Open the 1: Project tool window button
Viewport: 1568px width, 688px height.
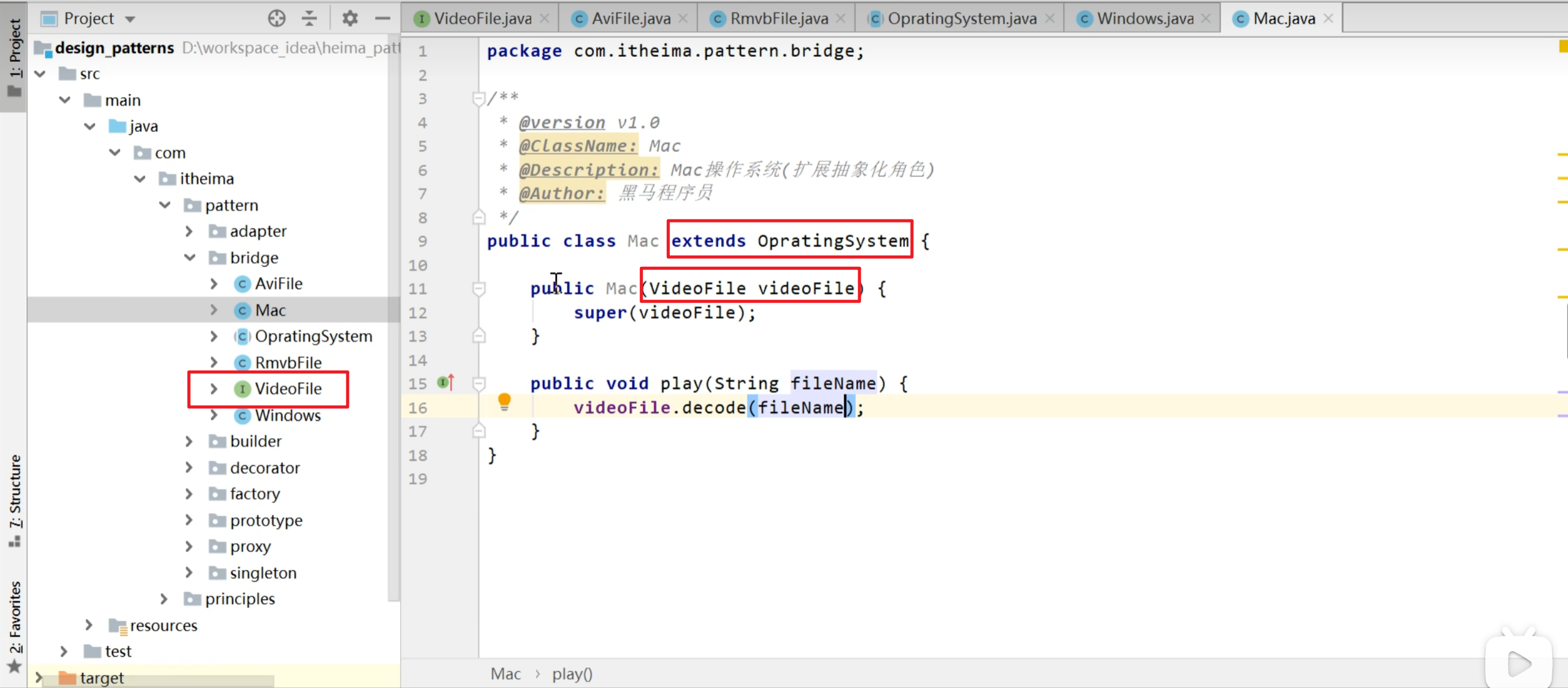[x=14, y=57]
